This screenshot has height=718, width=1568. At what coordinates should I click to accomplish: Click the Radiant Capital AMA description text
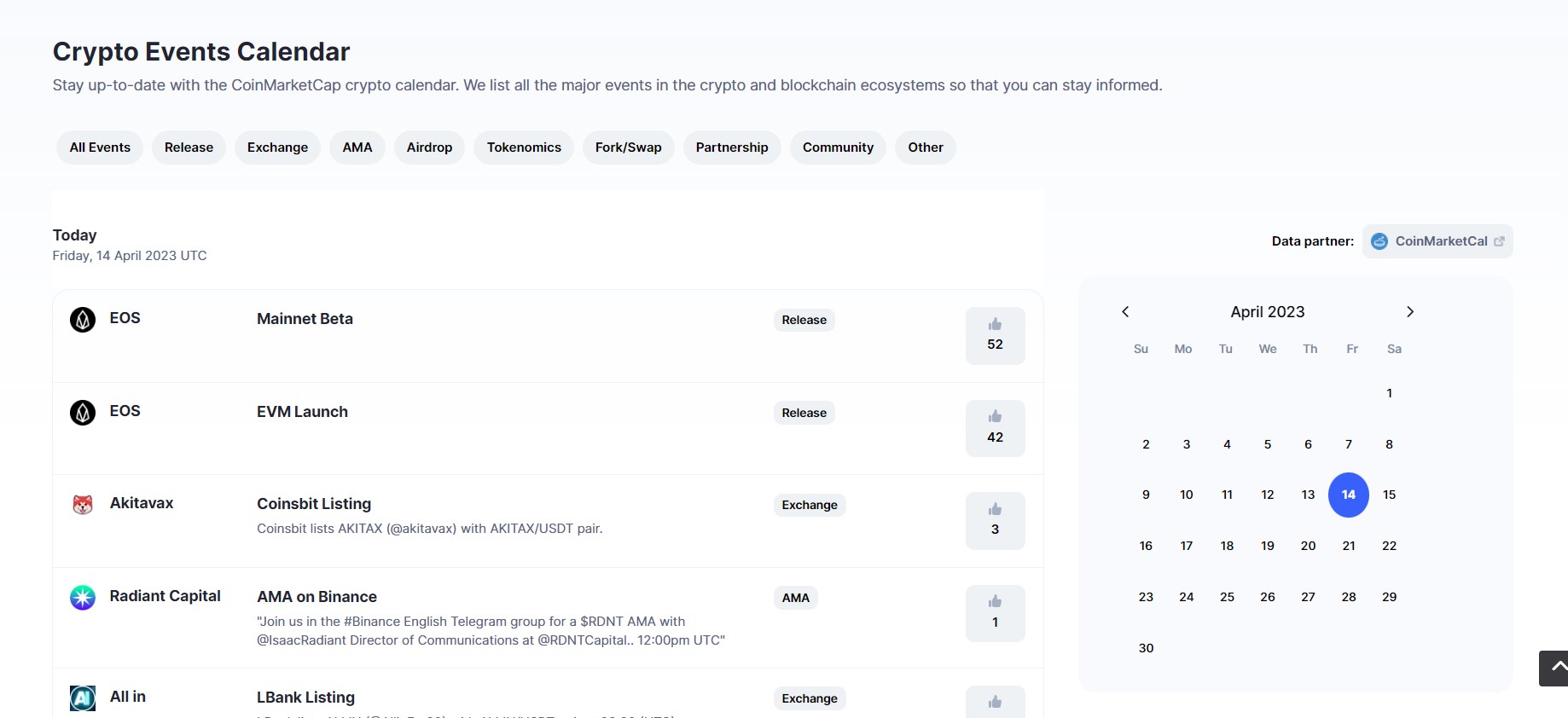click(x=491, y=631)
